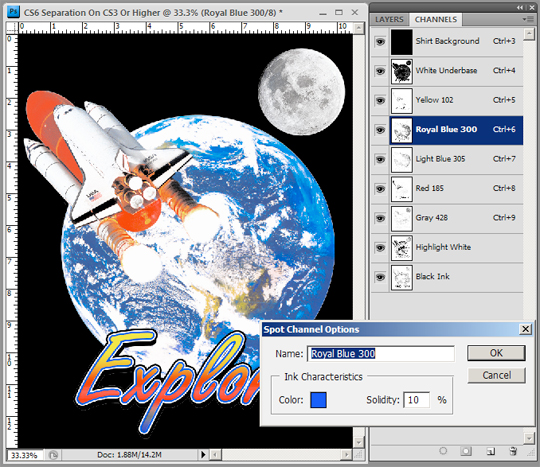540x467 pixels.
Task: Select the Shirt Background channel thumbnail
Action: (x=402, y=42)
